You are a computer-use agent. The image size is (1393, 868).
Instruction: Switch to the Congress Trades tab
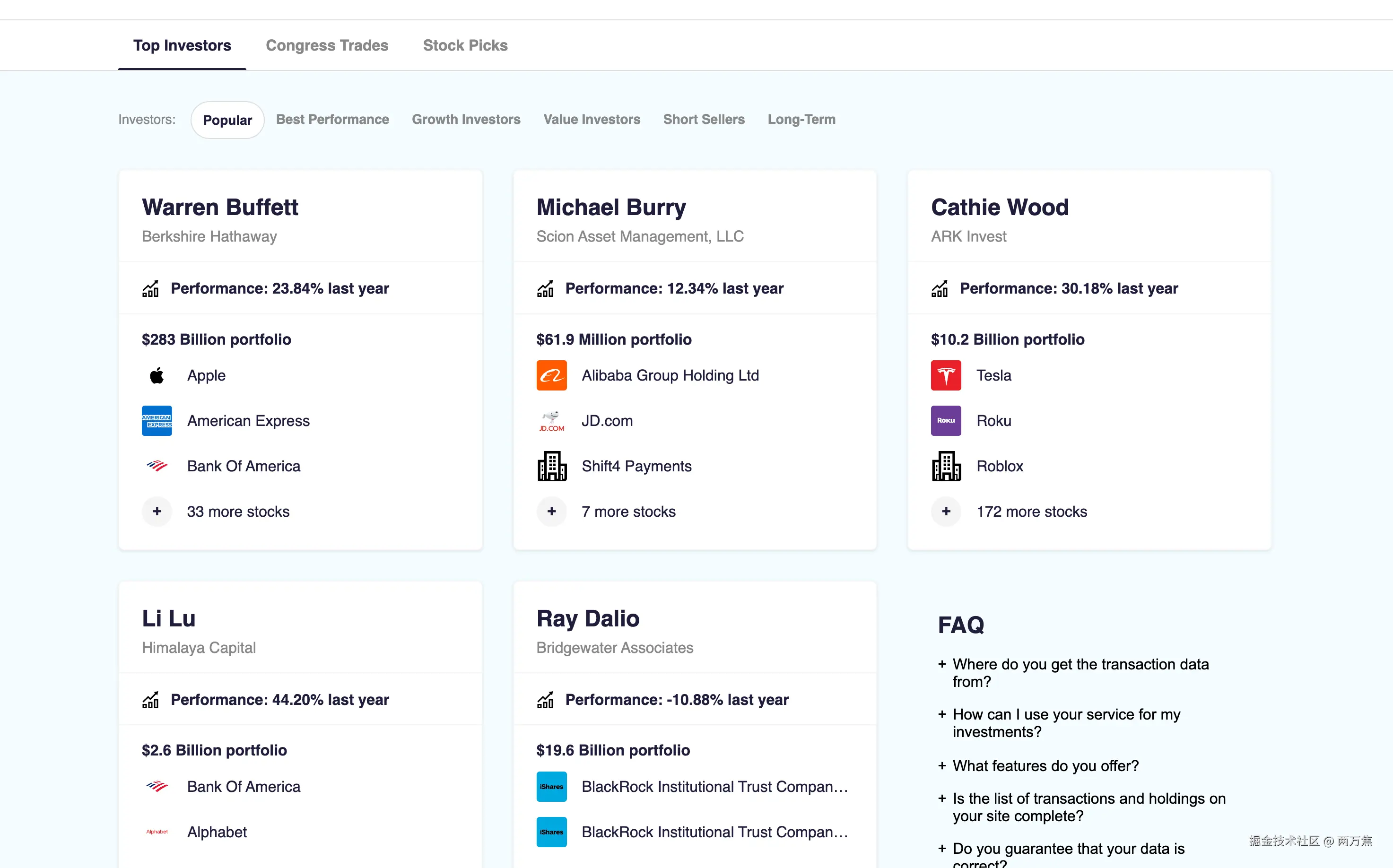coord(327,45)
